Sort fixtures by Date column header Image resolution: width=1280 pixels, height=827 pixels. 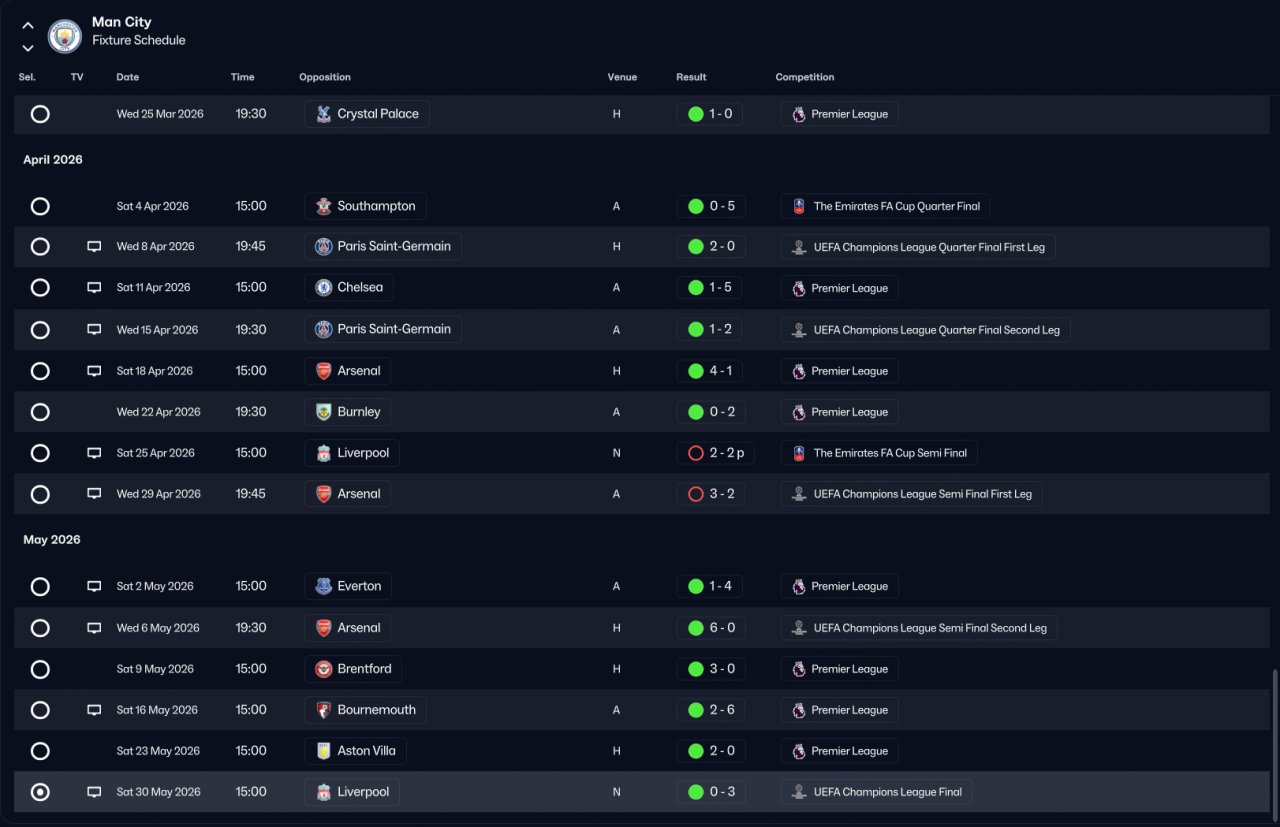[x=128, y=77]
